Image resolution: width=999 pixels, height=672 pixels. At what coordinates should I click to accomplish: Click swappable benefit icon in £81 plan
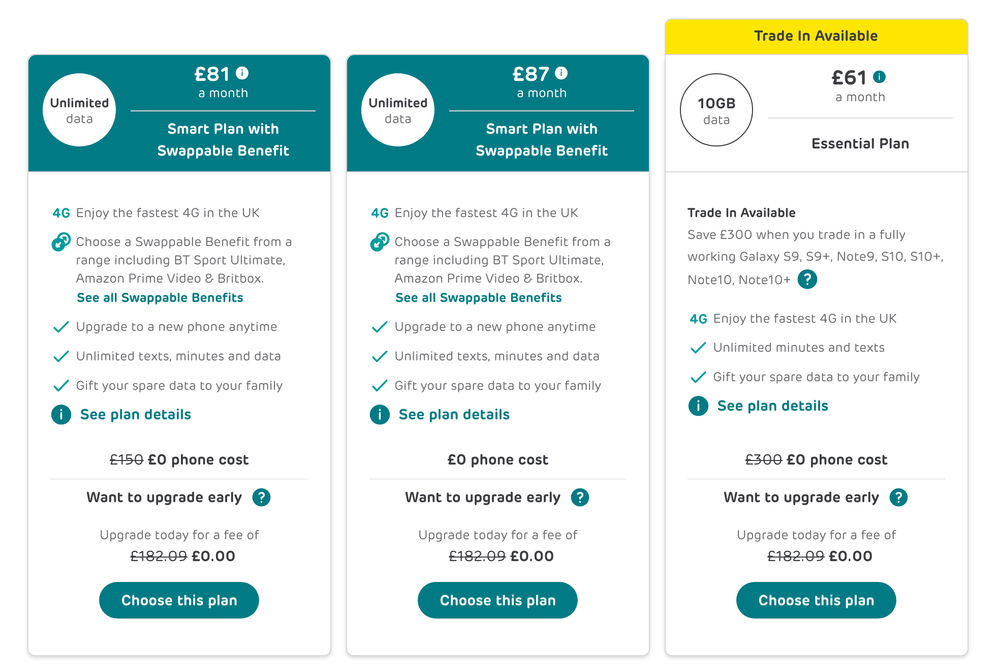point(61,242)
